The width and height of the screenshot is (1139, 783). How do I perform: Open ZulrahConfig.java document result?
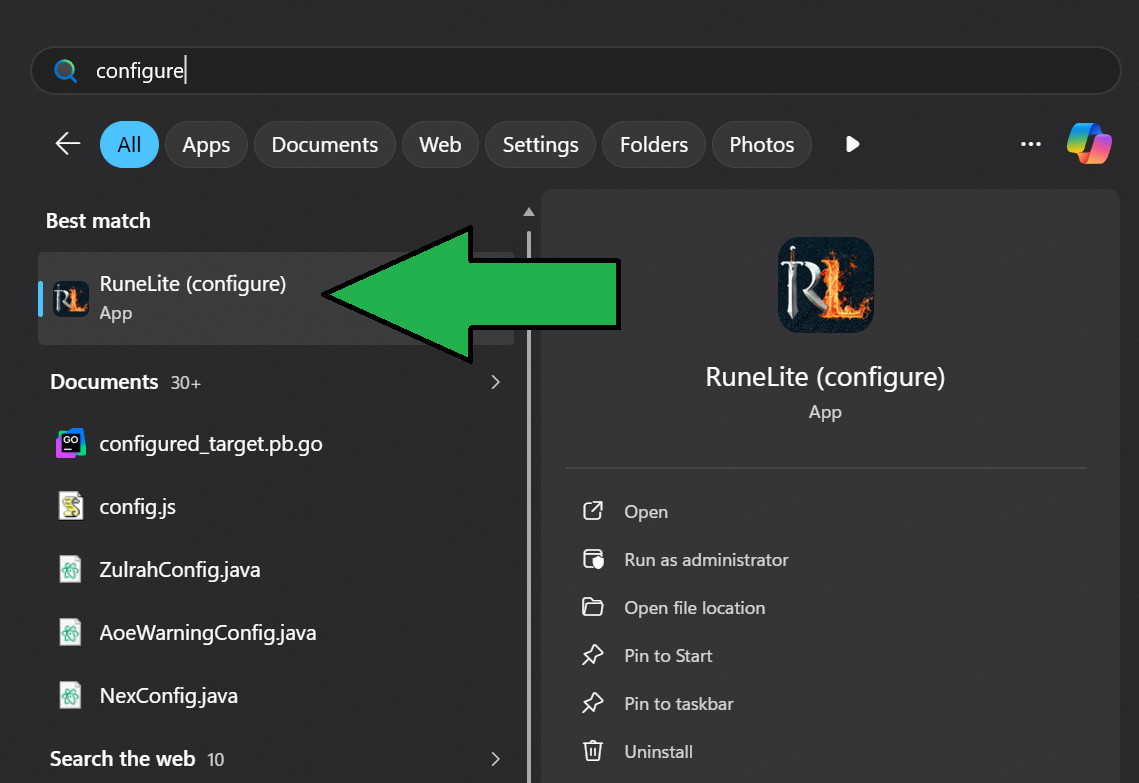180,570
